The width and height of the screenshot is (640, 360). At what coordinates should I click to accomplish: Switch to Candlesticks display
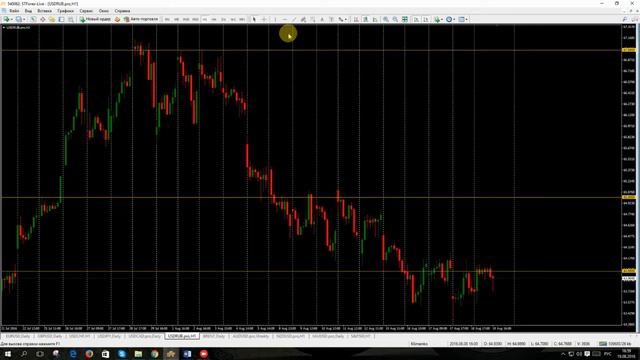coord(366,19)
